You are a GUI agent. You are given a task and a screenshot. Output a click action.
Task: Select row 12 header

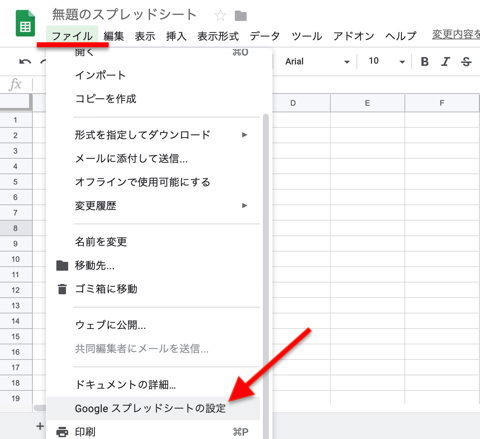pos(16,290)
